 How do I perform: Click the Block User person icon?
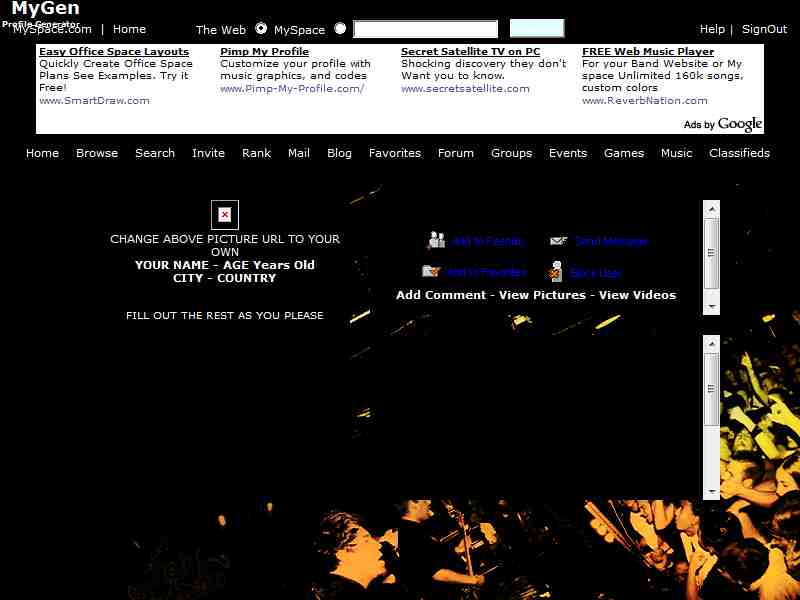click(556, 271)
